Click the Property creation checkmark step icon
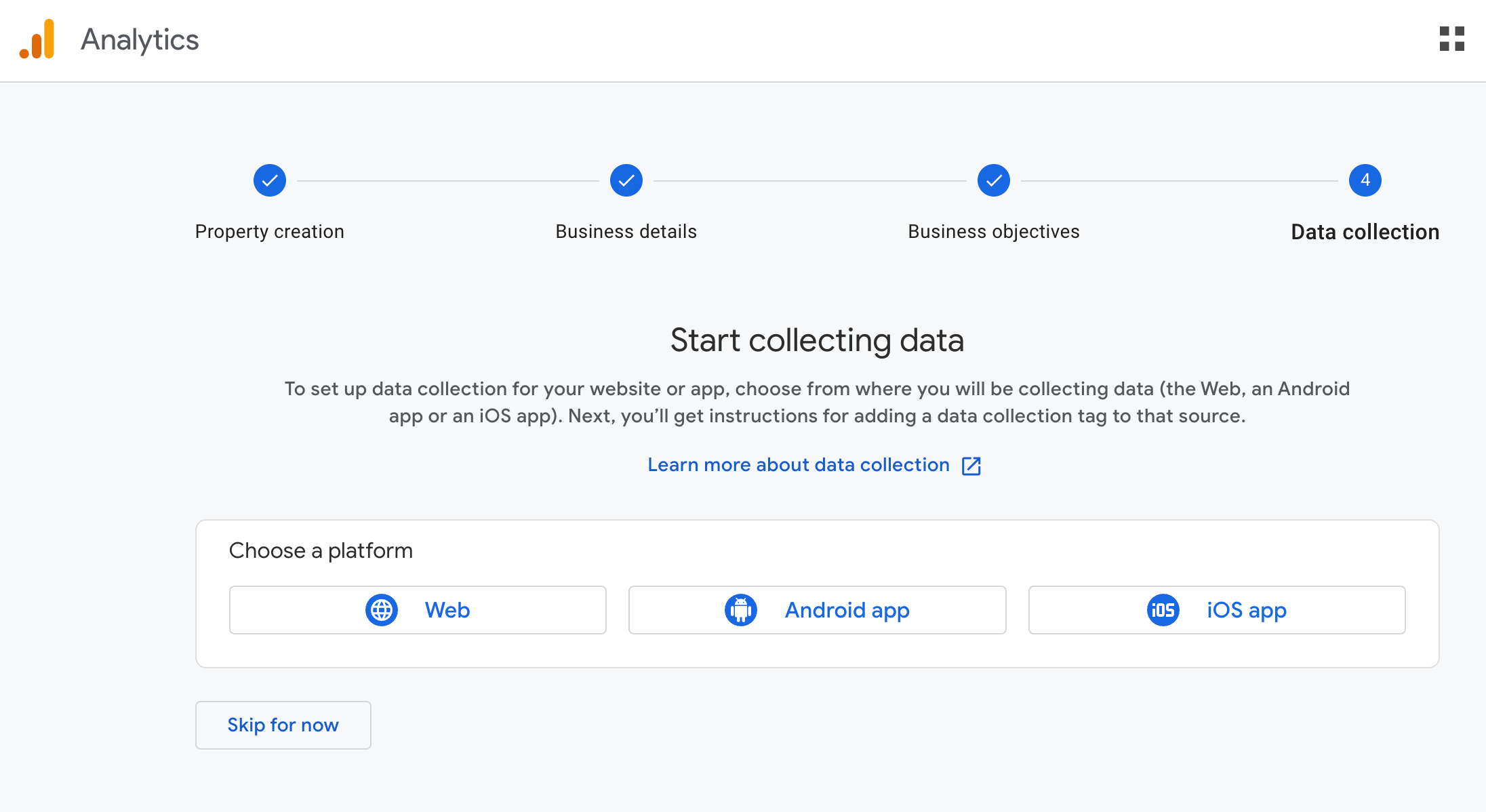Image resolution: width=1486 pixels, height=812 pixels. tap(270, 180)
